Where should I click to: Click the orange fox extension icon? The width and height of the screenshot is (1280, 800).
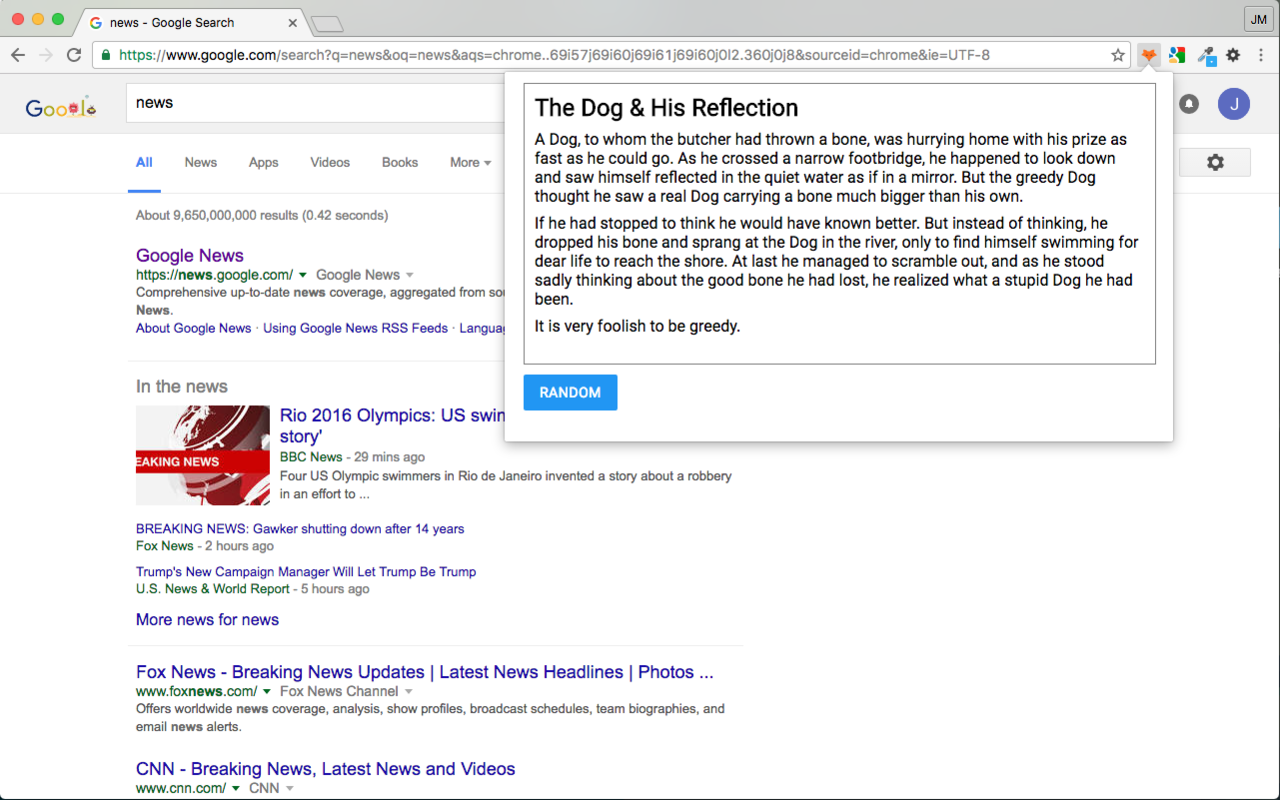1149,55
